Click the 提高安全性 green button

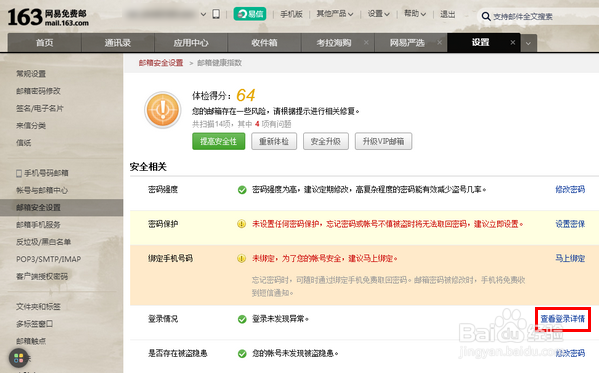coord(219,141)
